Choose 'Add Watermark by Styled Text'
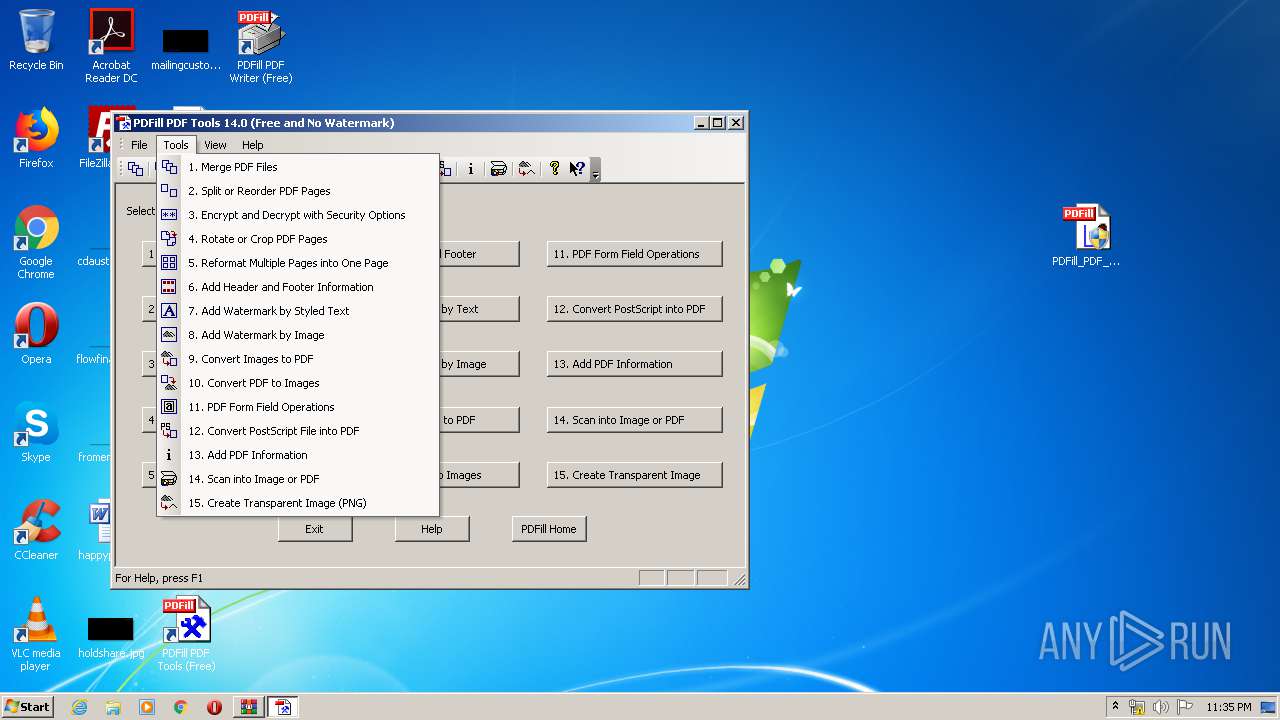This screenshot has width=1280, height=720. 298,311
